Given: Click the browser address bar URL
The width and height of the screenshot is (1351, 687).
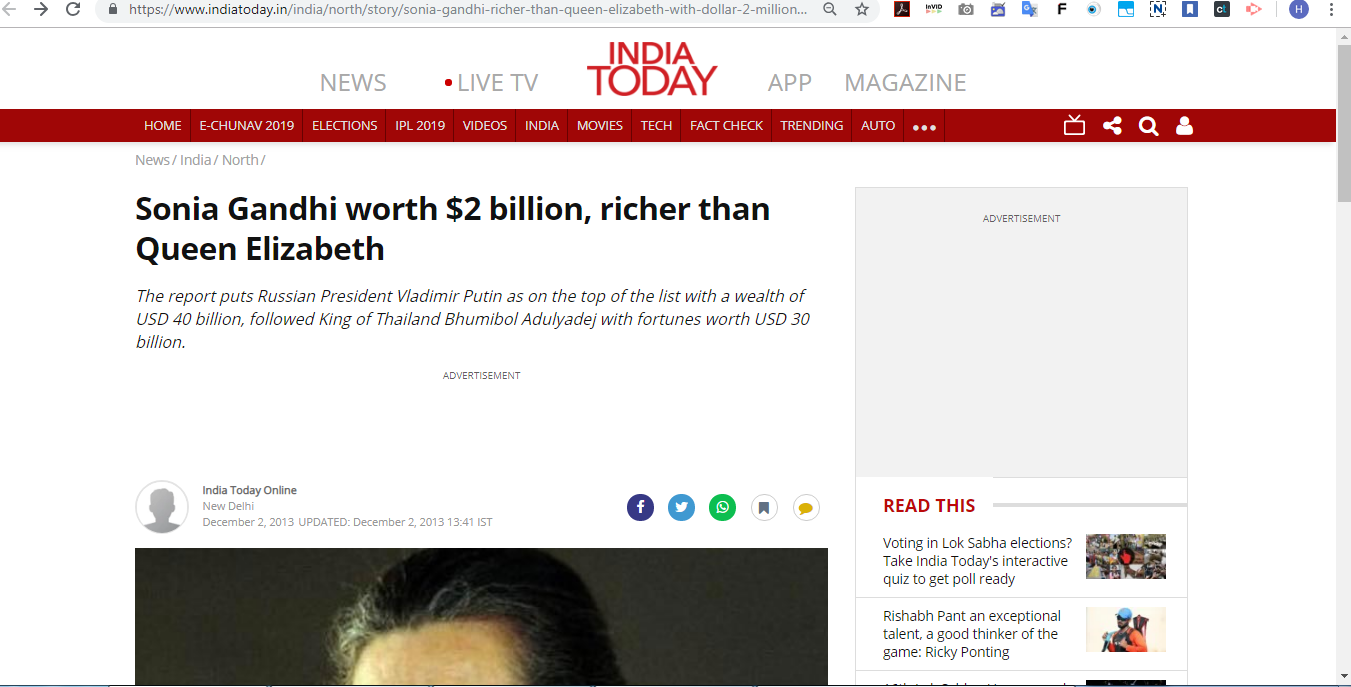Looking at the screenshot, I should [468, 9].
